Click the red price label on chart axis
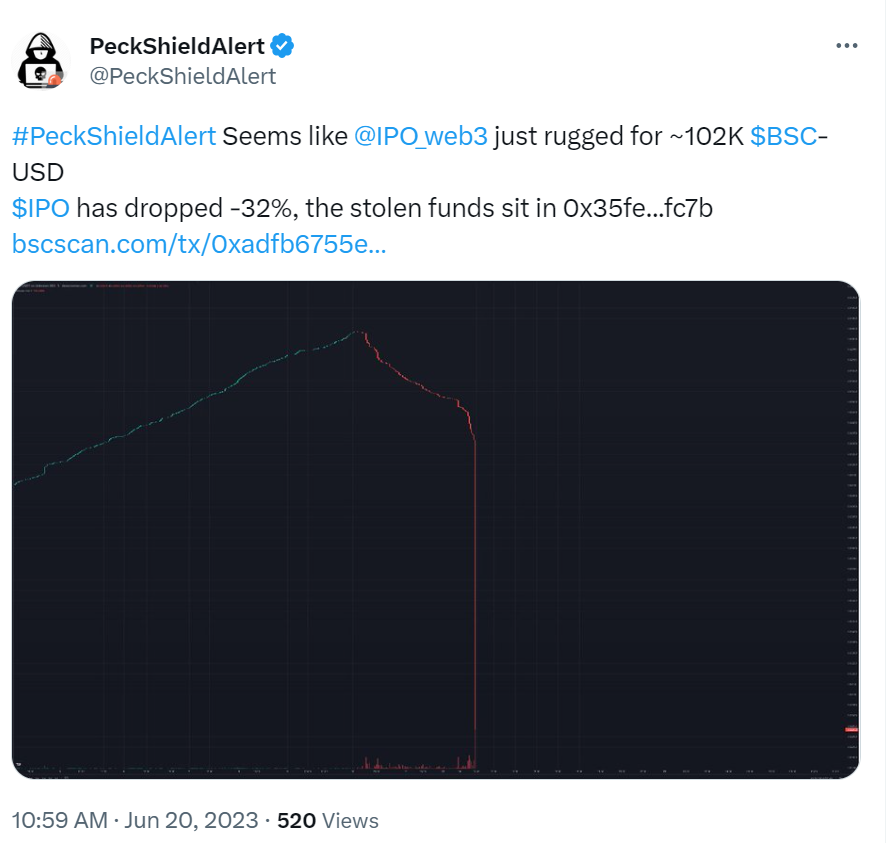887x843 pixels. (851, 730)
